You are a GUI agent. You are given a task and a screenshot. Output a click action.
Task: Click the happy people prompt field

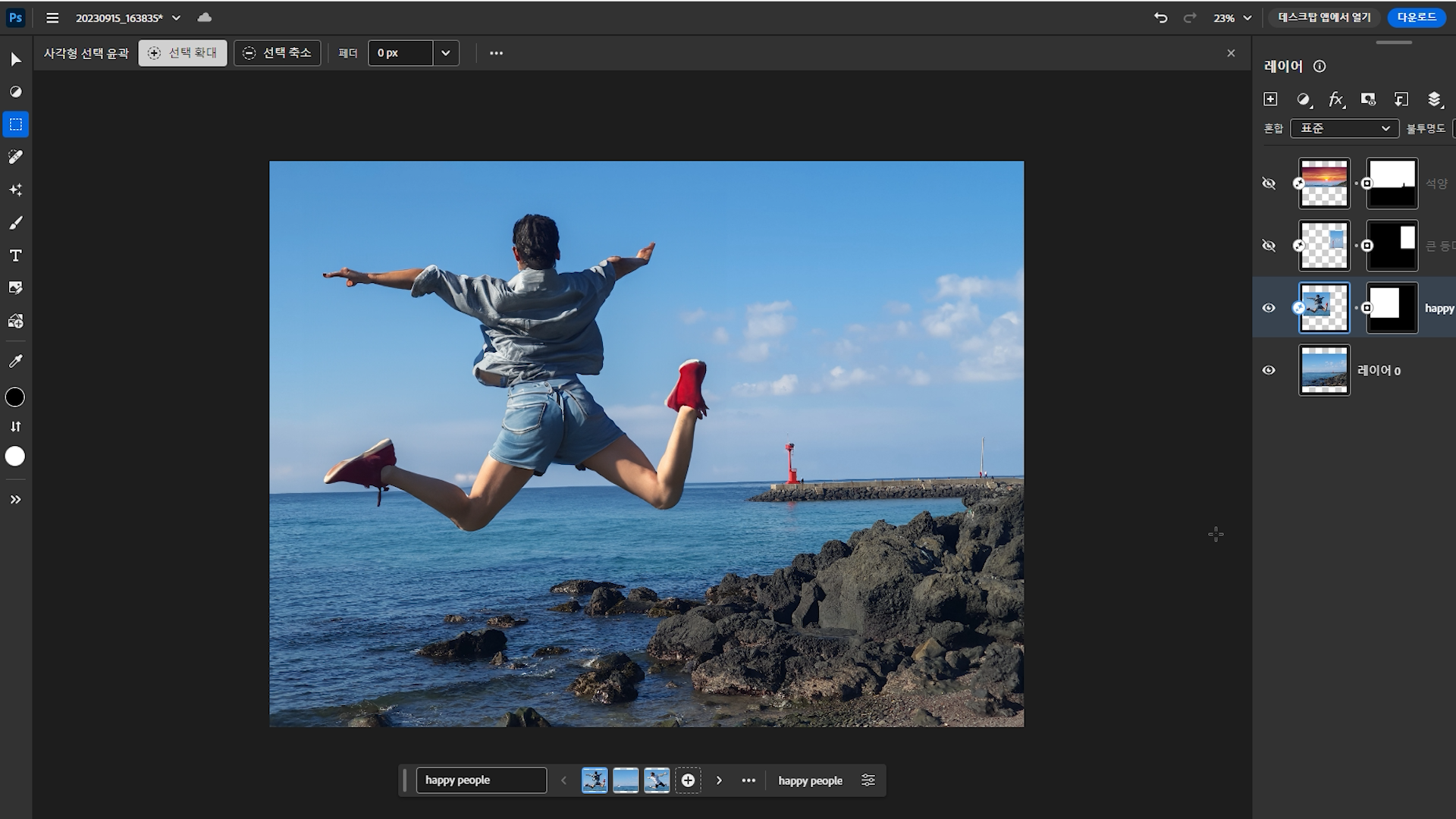pyautogui.click(x=481, y=780)
